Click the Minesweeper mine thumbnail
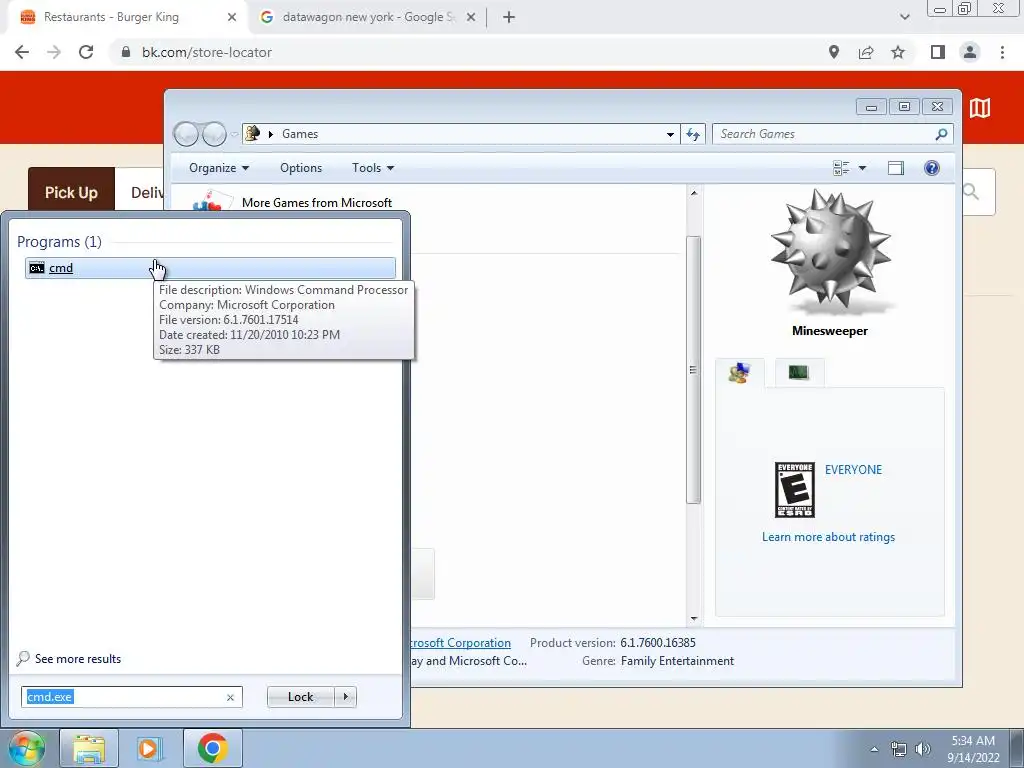 [830, 251]
